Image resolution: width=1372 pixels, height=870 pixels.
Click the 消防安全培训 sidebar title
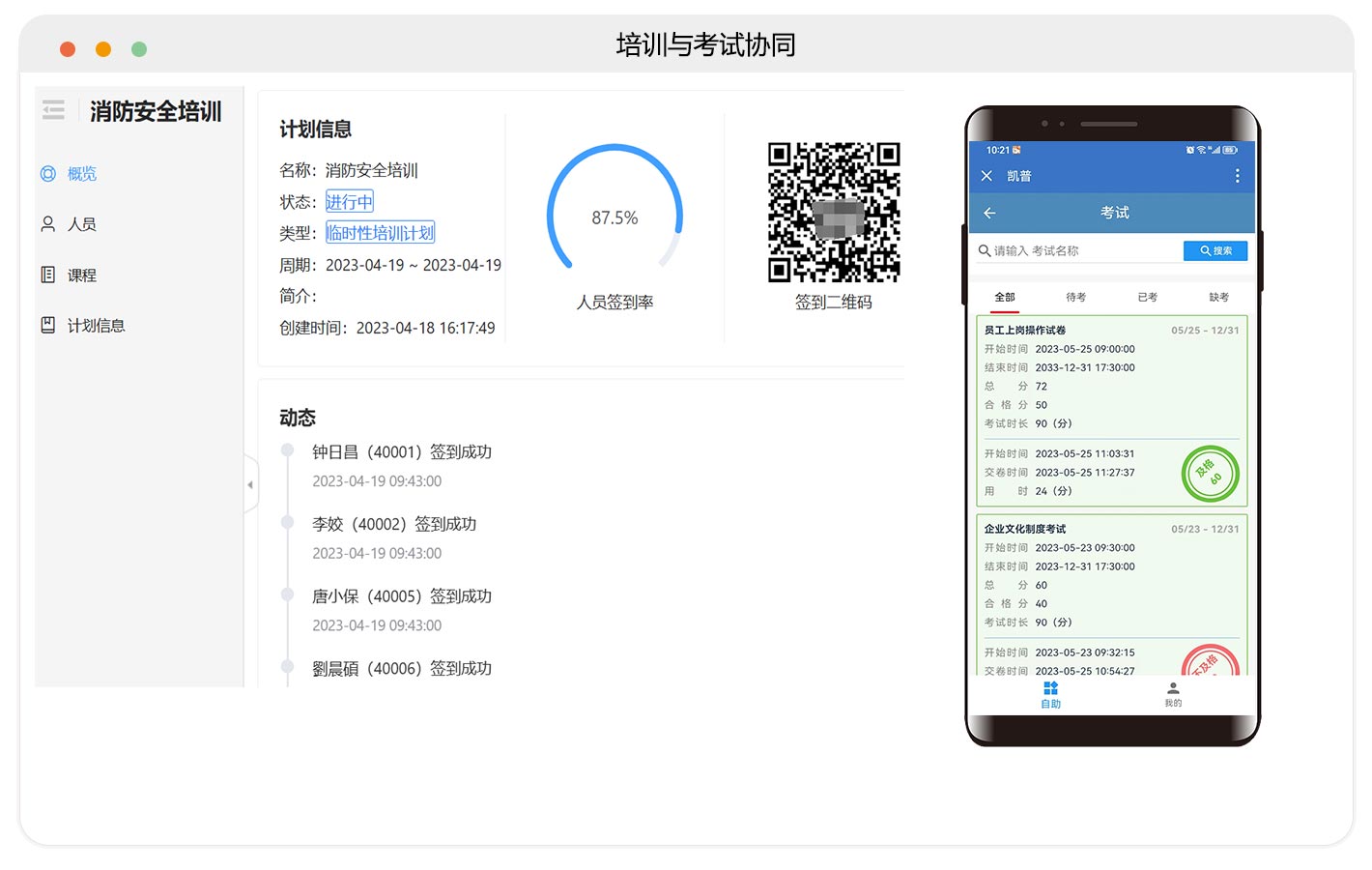point(156,111)
